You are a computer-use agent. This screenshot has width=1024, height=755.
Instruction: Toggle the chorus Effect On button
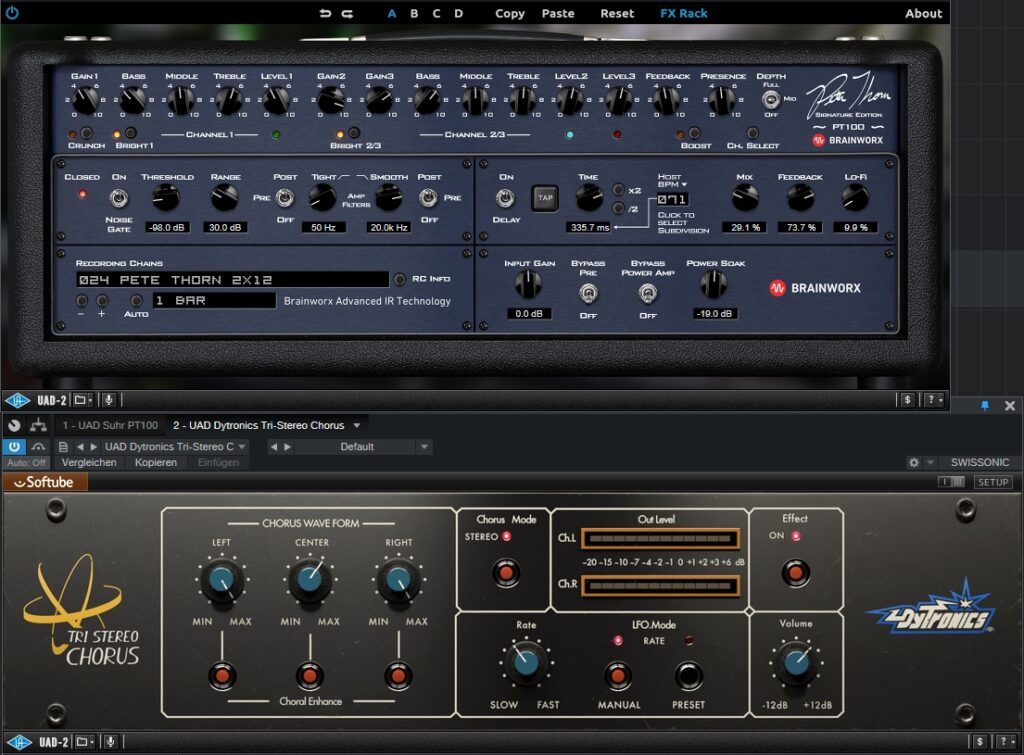(795, 572)
